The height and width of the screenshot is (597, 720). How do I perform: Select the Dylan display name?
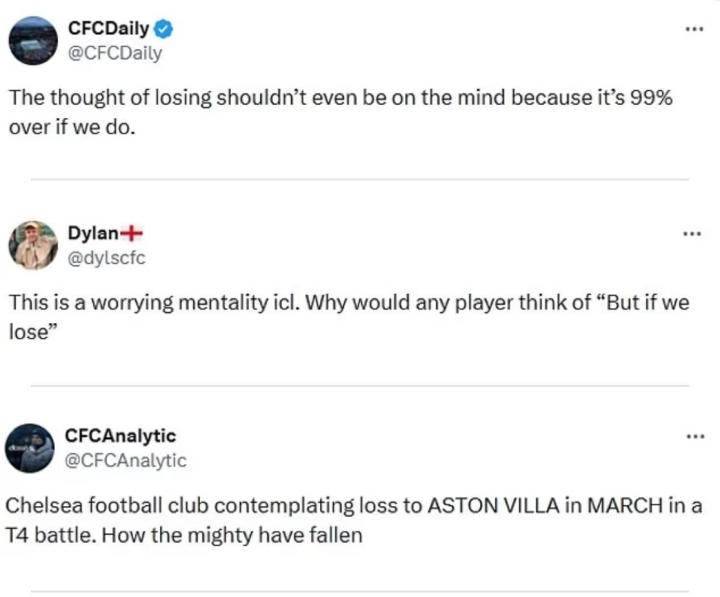pyautogui.click(x=92, y=234)
